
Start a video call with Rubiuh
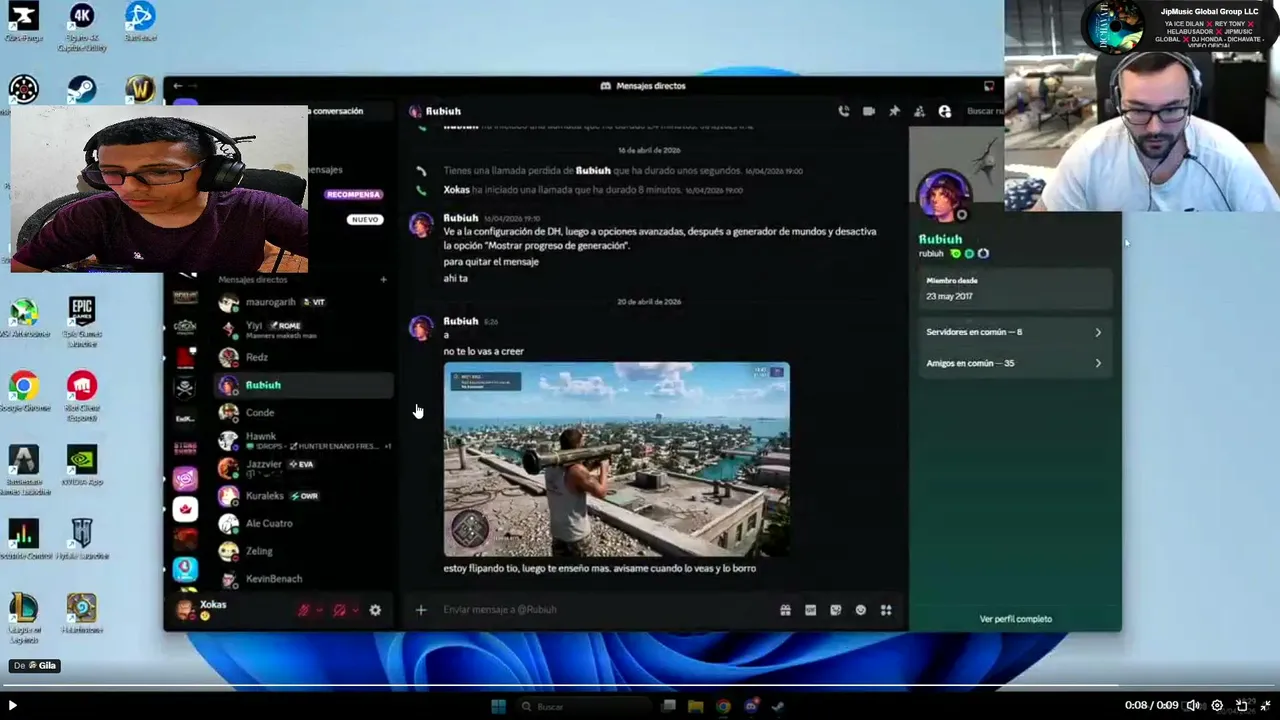869,111
